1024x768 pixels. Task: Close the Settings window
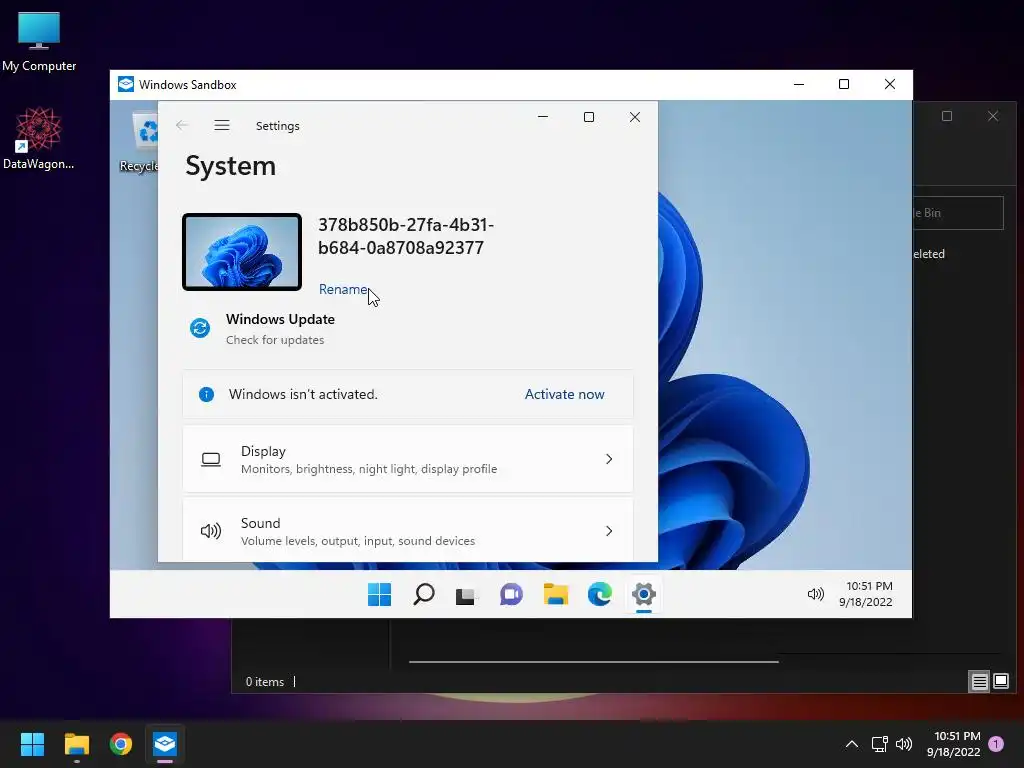(635, 117)
